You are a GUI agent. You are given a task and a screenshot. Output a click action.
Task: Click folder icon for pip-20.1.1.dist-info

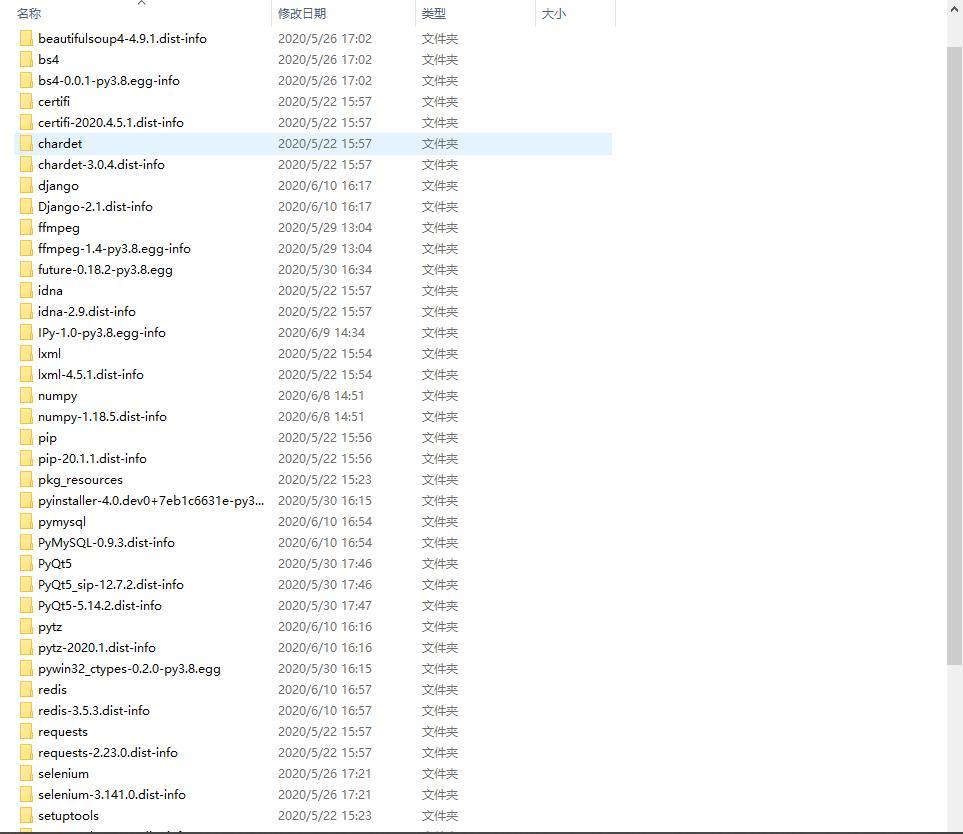(x=26, y=459)
